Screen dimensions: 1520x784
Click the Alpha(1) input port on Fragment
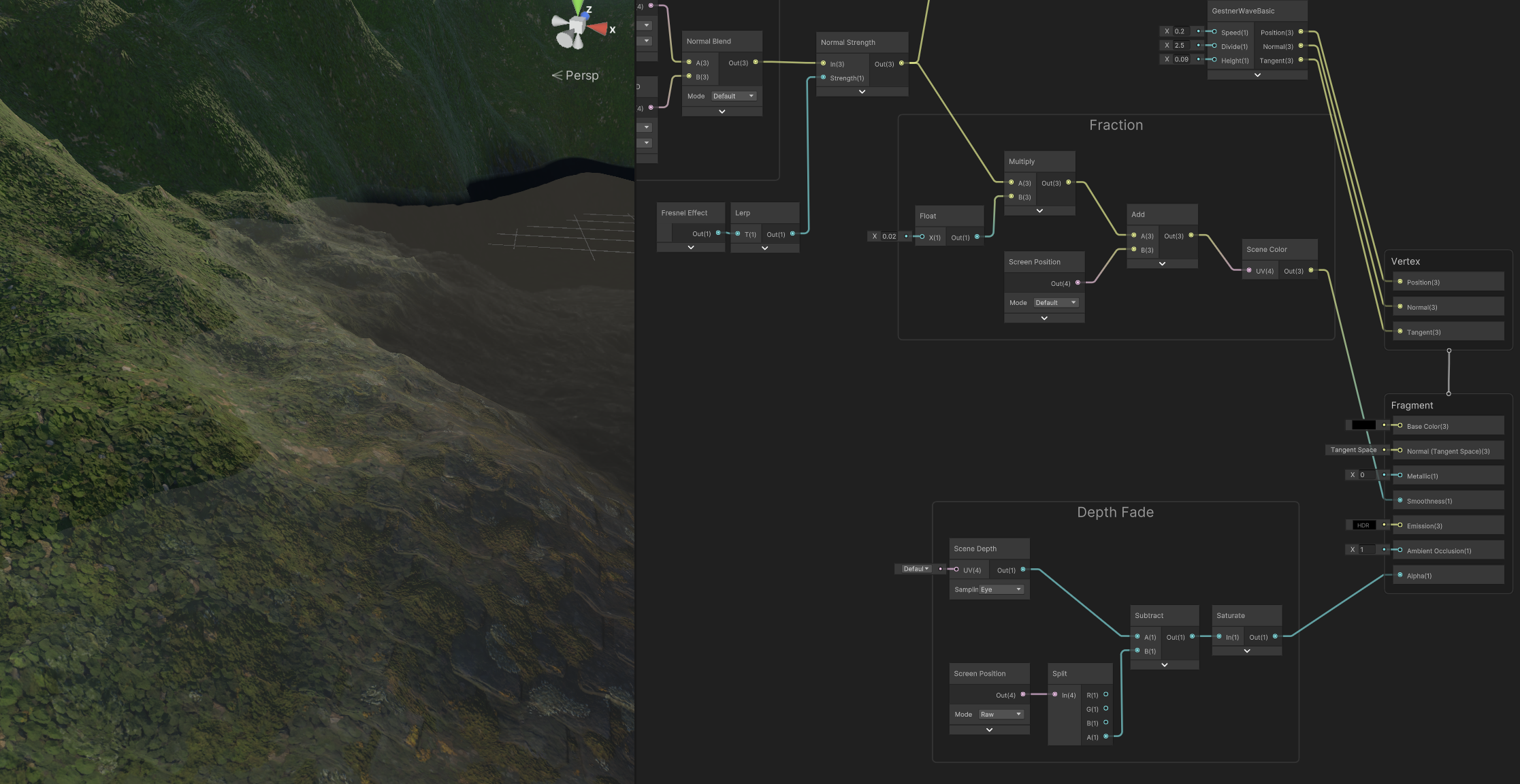pos(1400,575)
